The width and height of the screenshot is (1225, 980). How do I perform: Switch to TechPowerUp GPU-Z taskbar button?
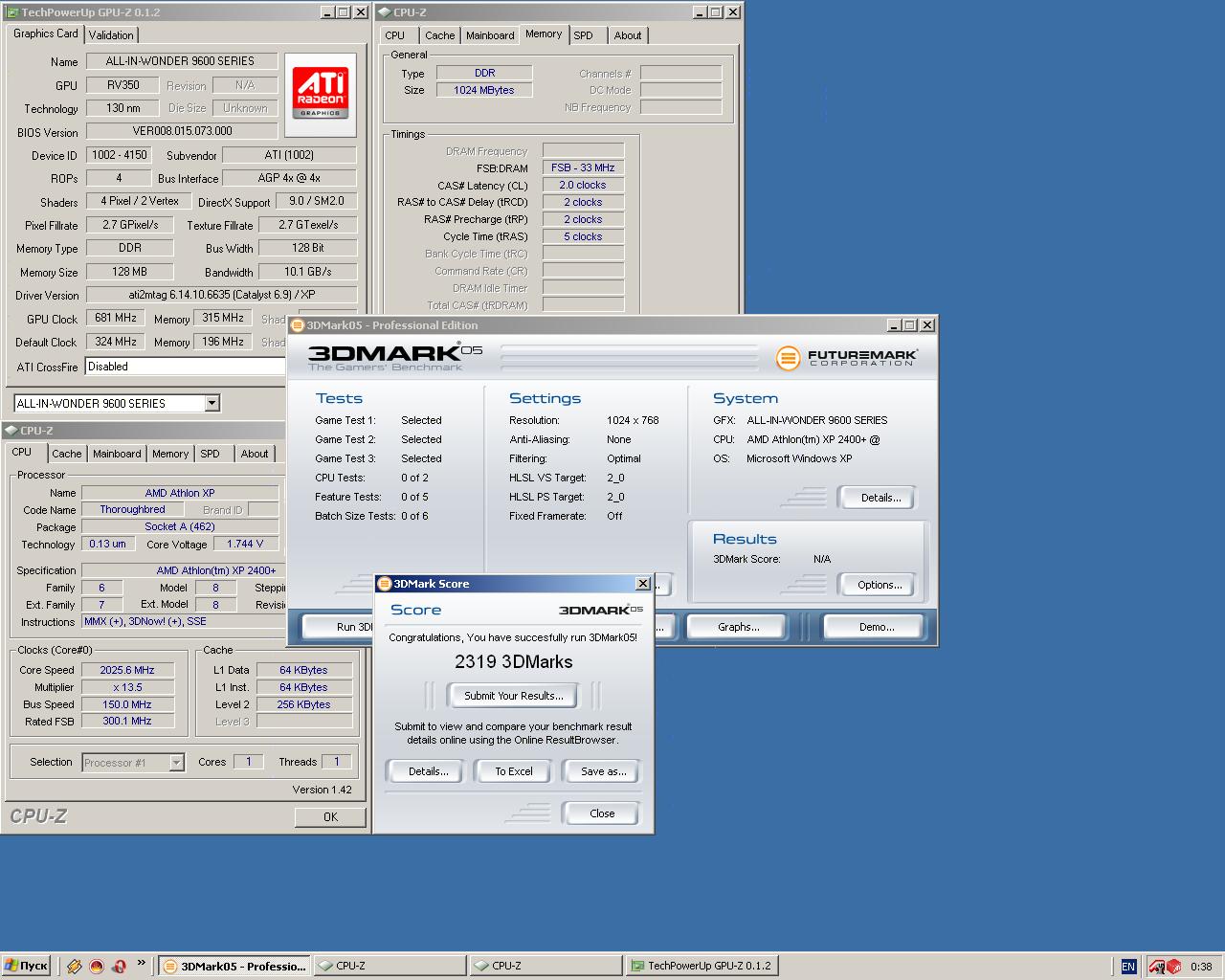pos(701,967)
